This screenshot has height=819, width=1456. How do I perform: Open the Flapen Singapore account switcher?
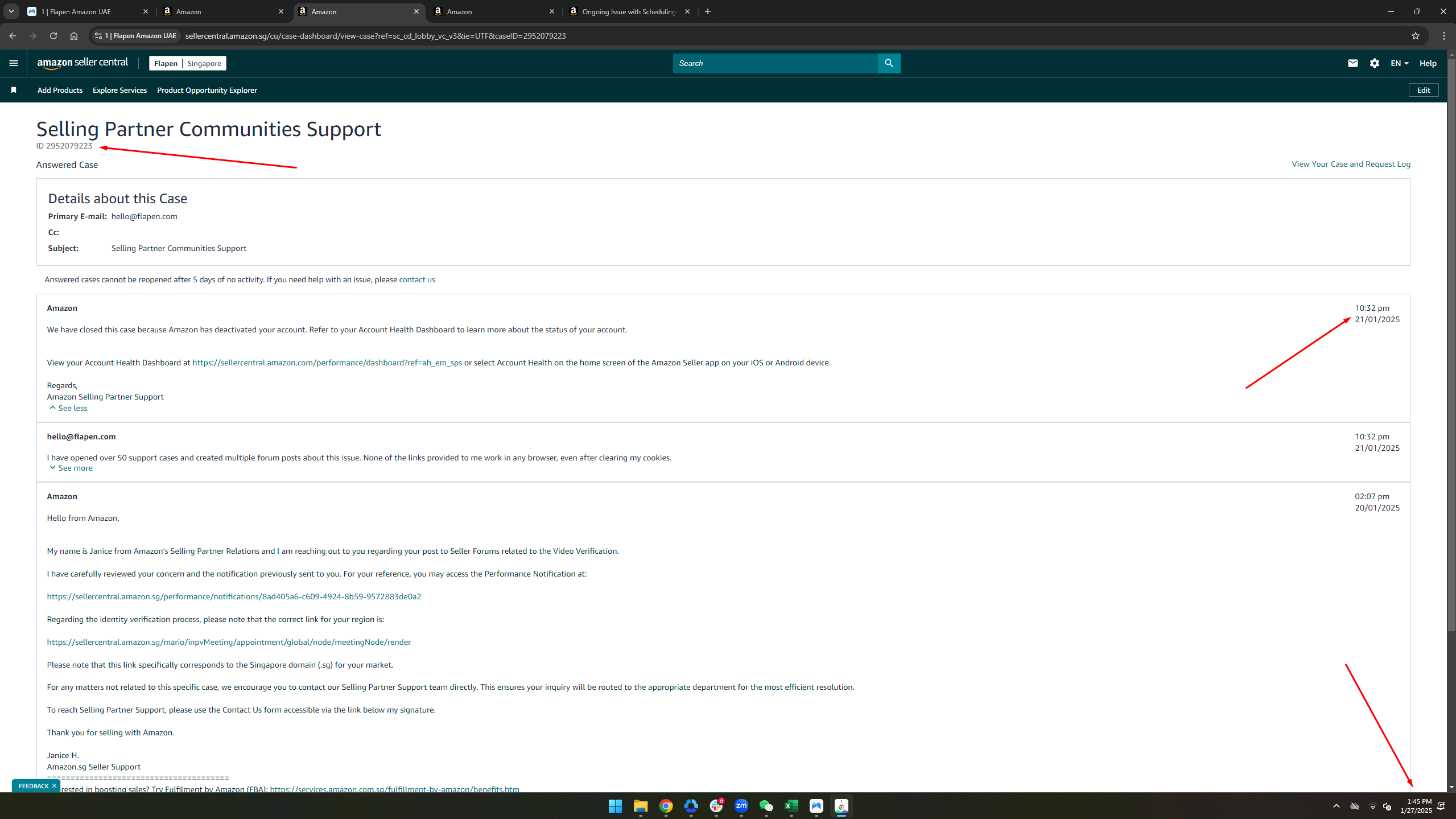(x=188, y=63)
